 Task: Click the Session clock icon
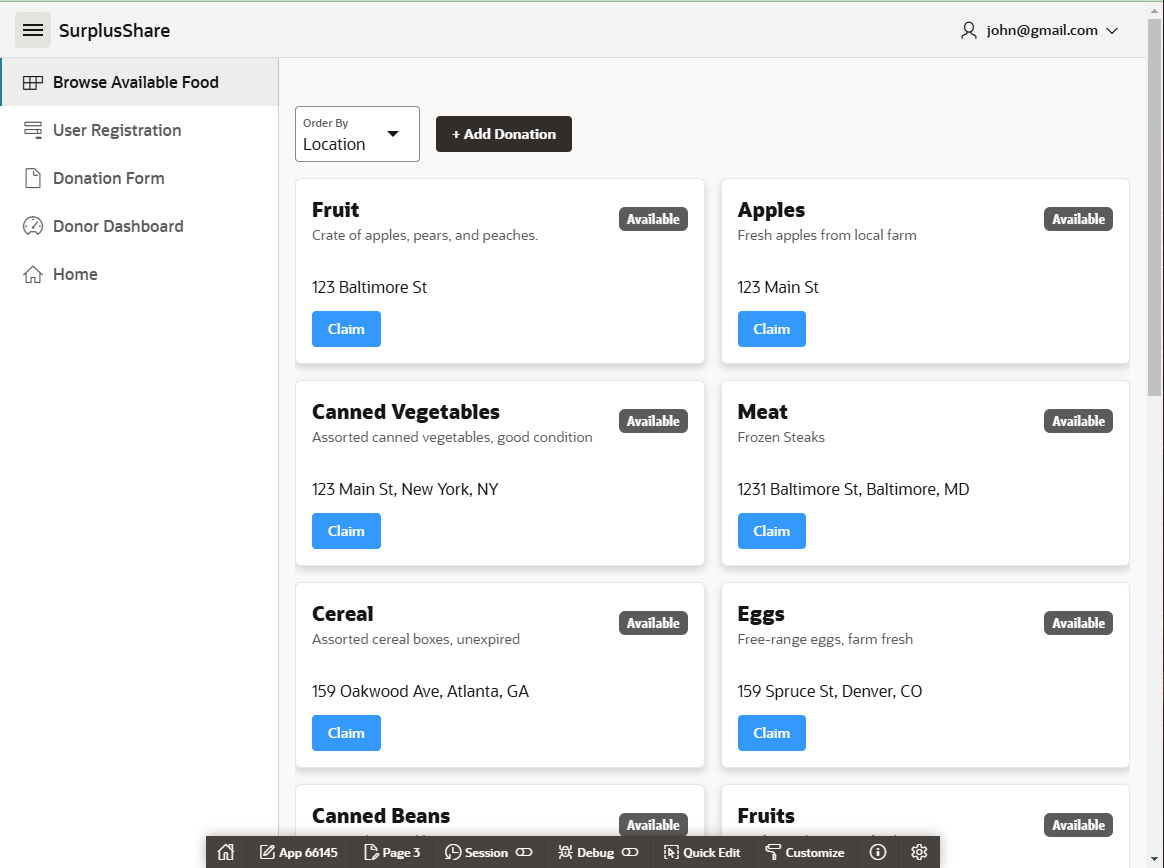(453, 852)
